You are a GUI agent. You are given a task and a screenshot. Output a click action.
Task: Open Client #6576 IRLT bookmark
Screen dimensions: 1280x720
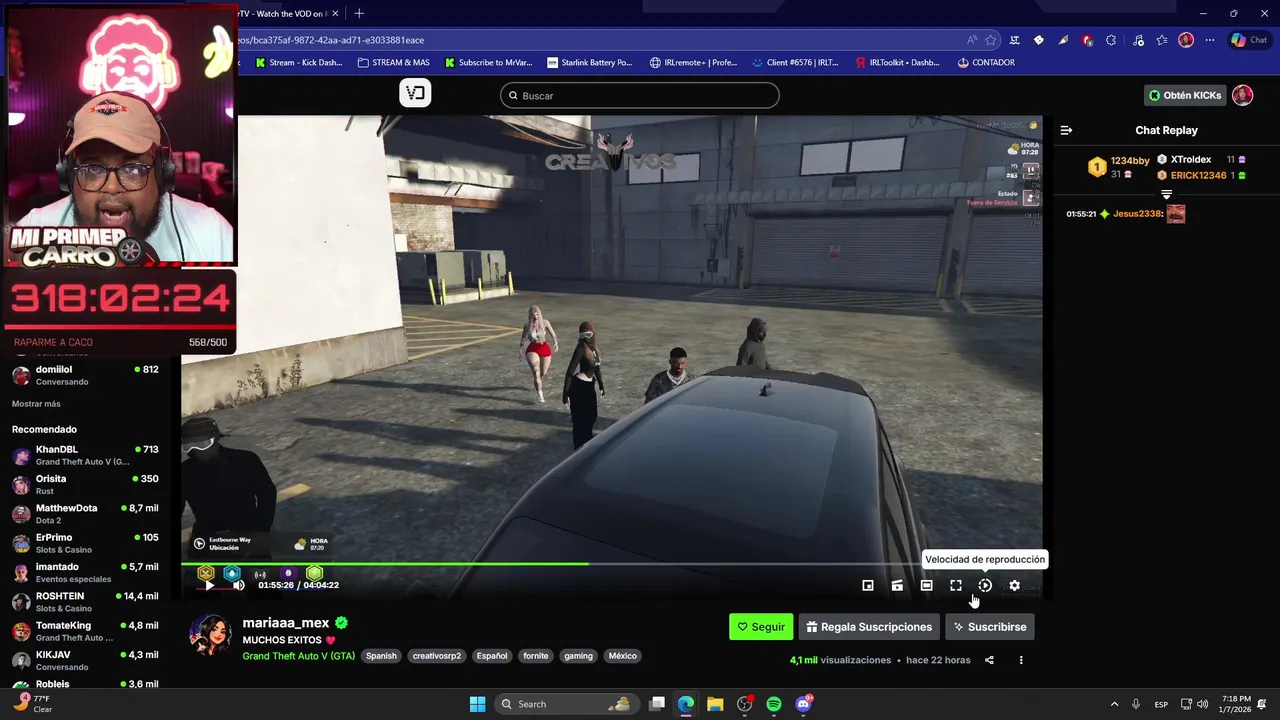pyautogui.click(x=795, y=62)
